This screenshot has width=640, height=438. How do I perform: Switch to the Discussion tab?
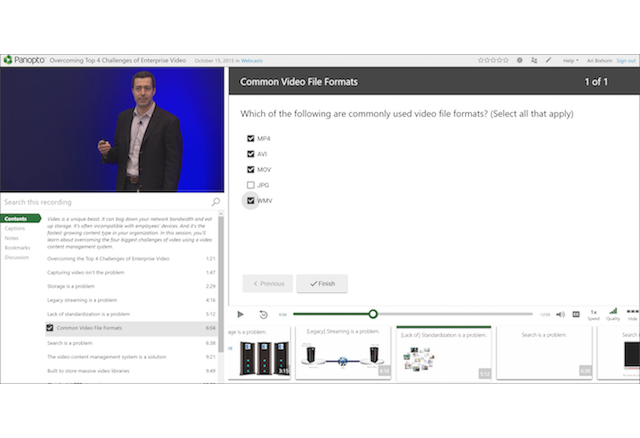point(17,257)
